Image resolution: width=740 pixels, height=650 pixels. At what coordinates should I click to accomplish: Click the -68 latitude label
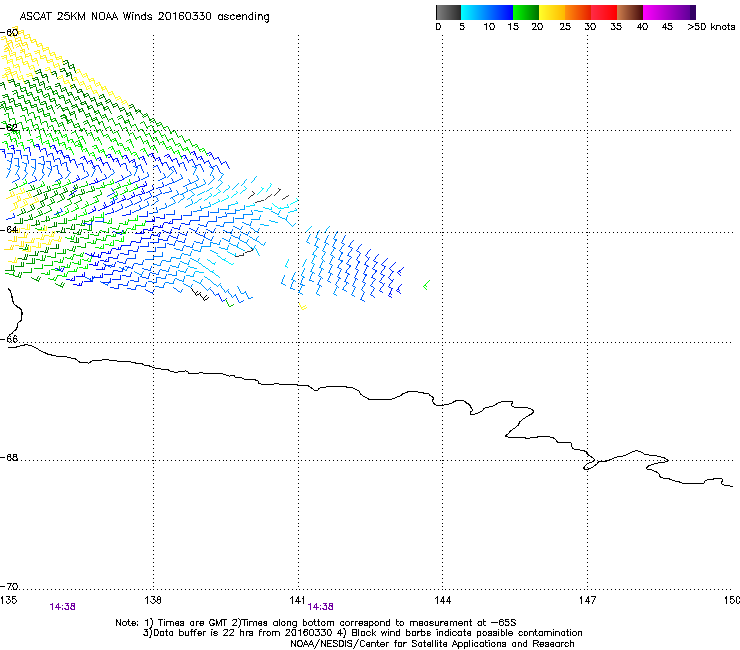pos(9,458)
